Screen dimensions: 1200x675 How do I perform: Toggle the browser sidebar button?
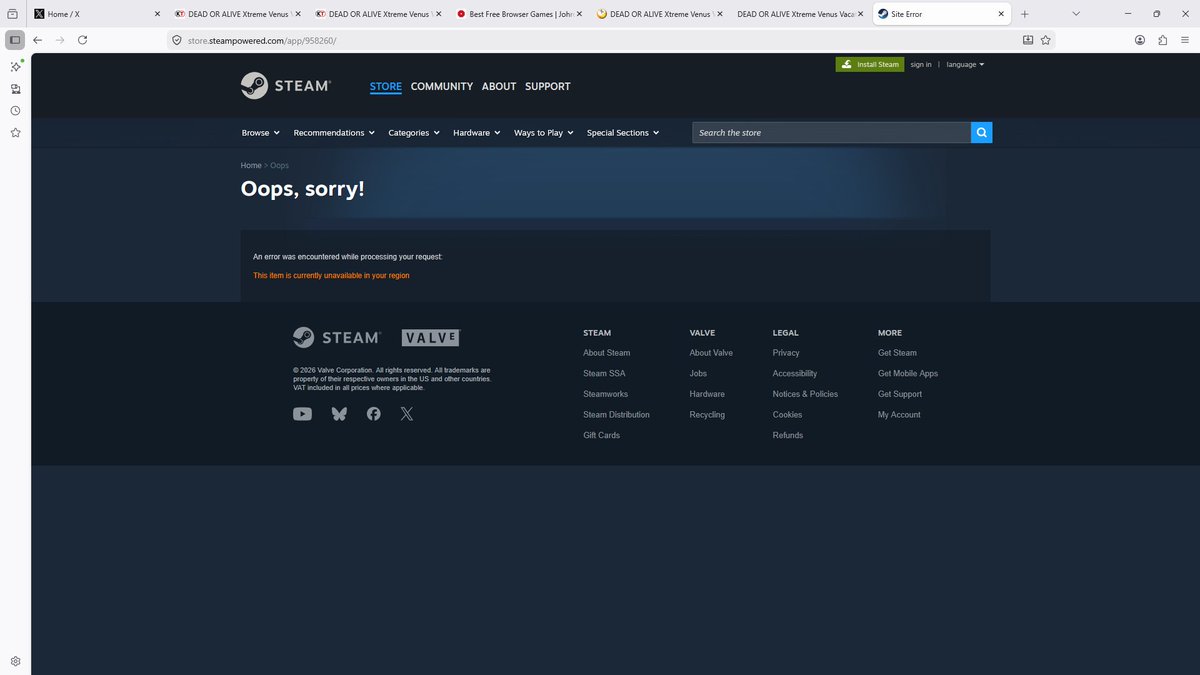coord(15,40)
